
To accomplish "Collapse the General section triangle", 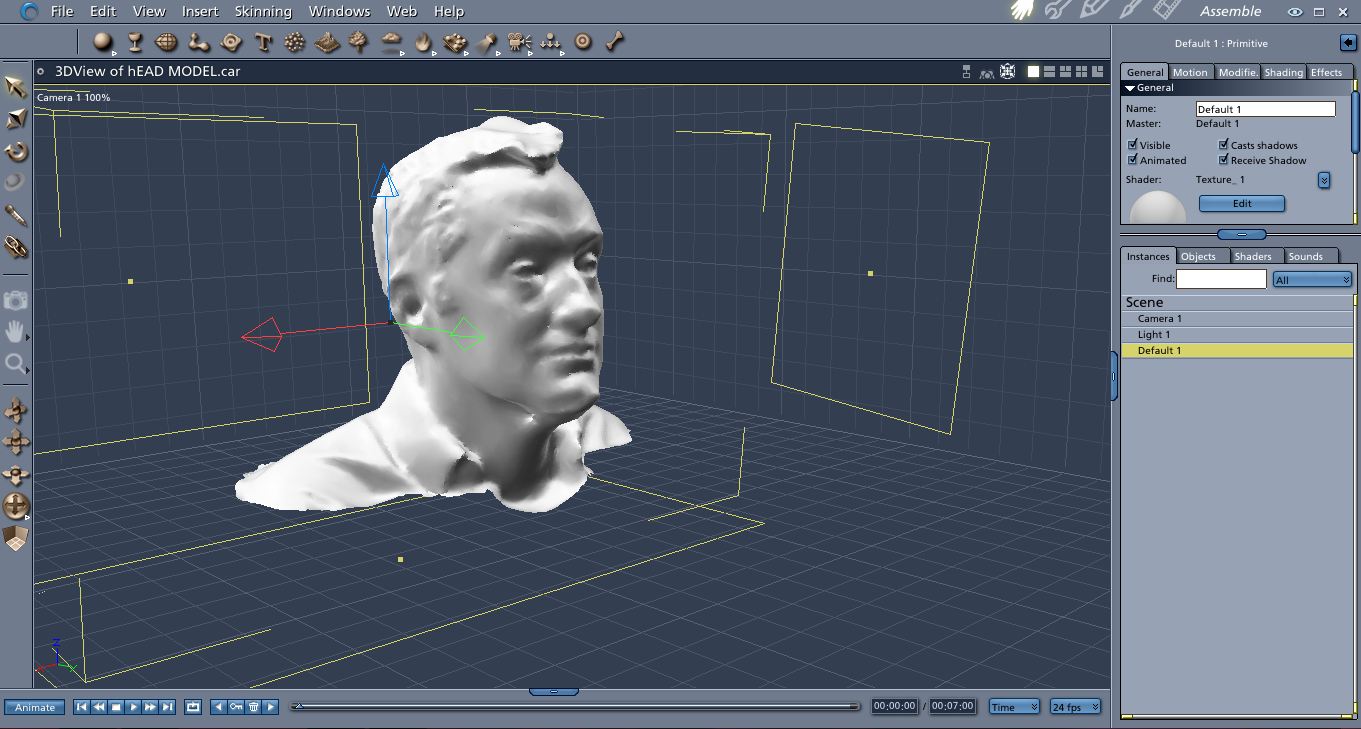I will tap(1130, 88).
